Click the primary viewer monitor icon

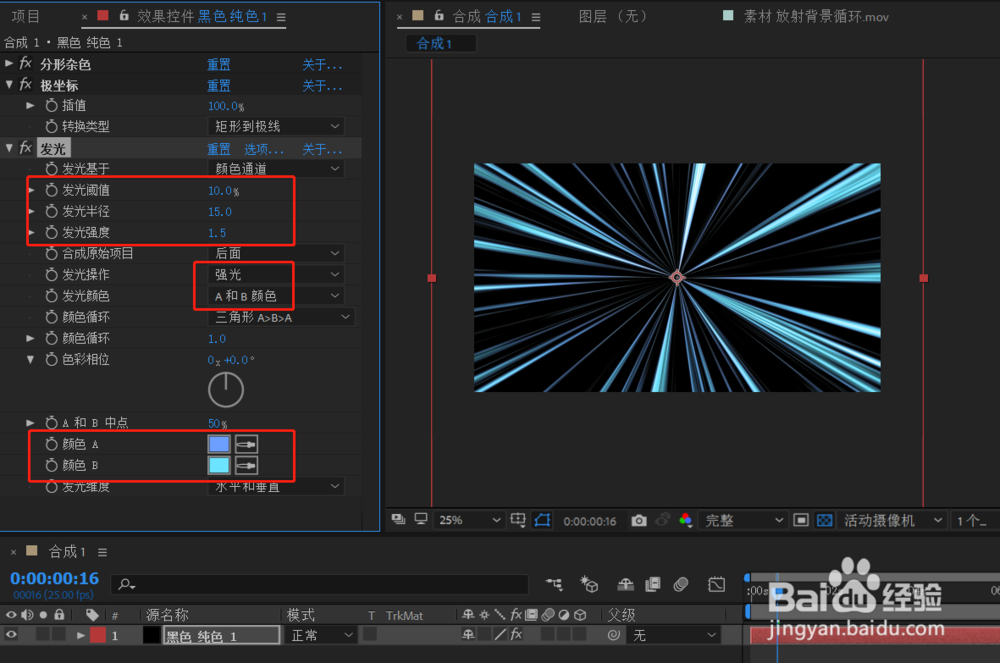[x=421, y=520]
